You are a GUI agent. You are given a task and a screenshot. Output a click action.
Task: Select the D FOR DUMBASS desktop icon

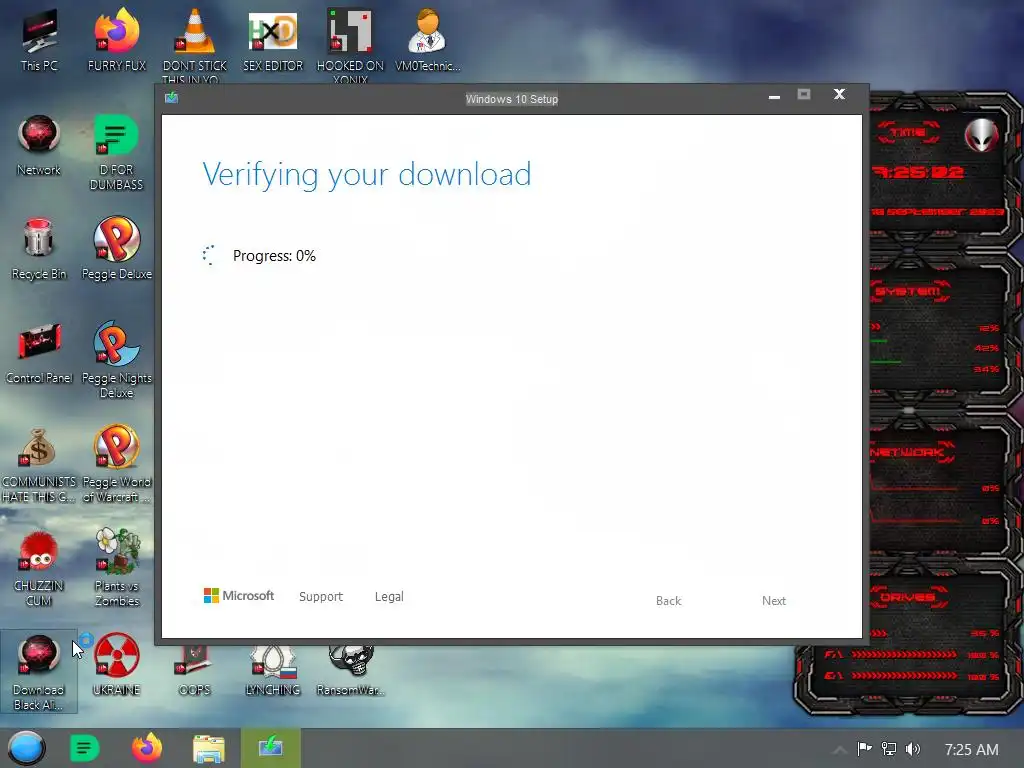click(x=116, y=152)
